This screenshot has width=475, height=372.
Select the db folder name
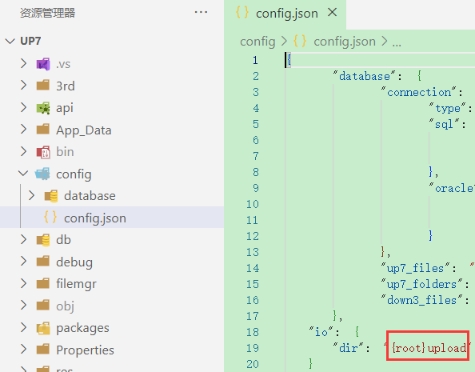64,240
